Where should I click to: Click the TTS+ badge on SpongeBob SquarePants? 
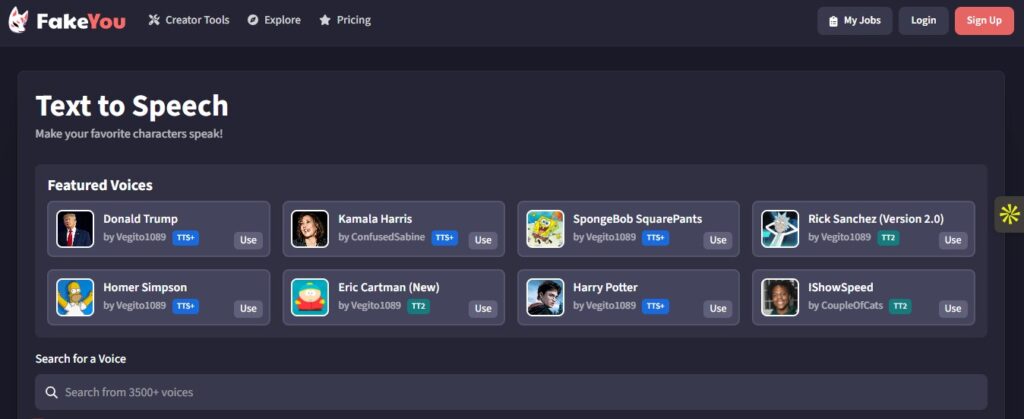coord(655,238)
